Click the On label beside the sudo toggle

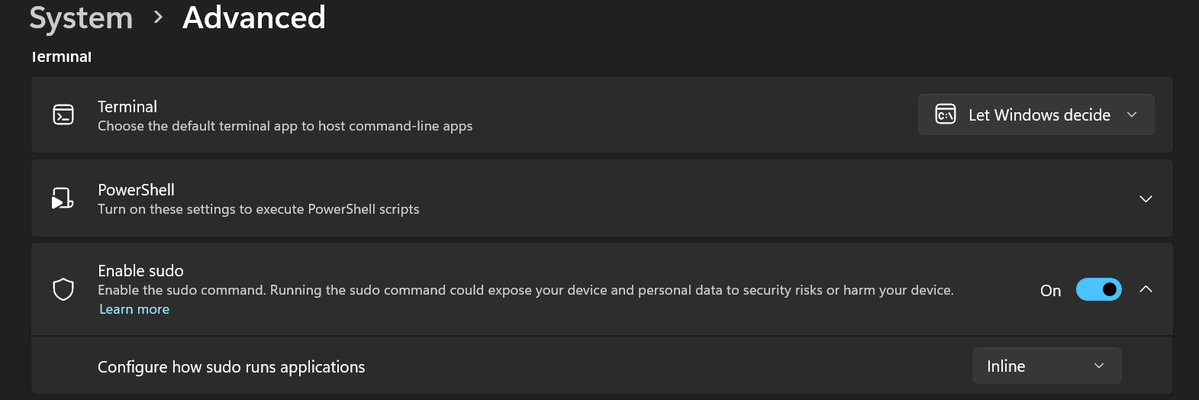(1050, 291)
